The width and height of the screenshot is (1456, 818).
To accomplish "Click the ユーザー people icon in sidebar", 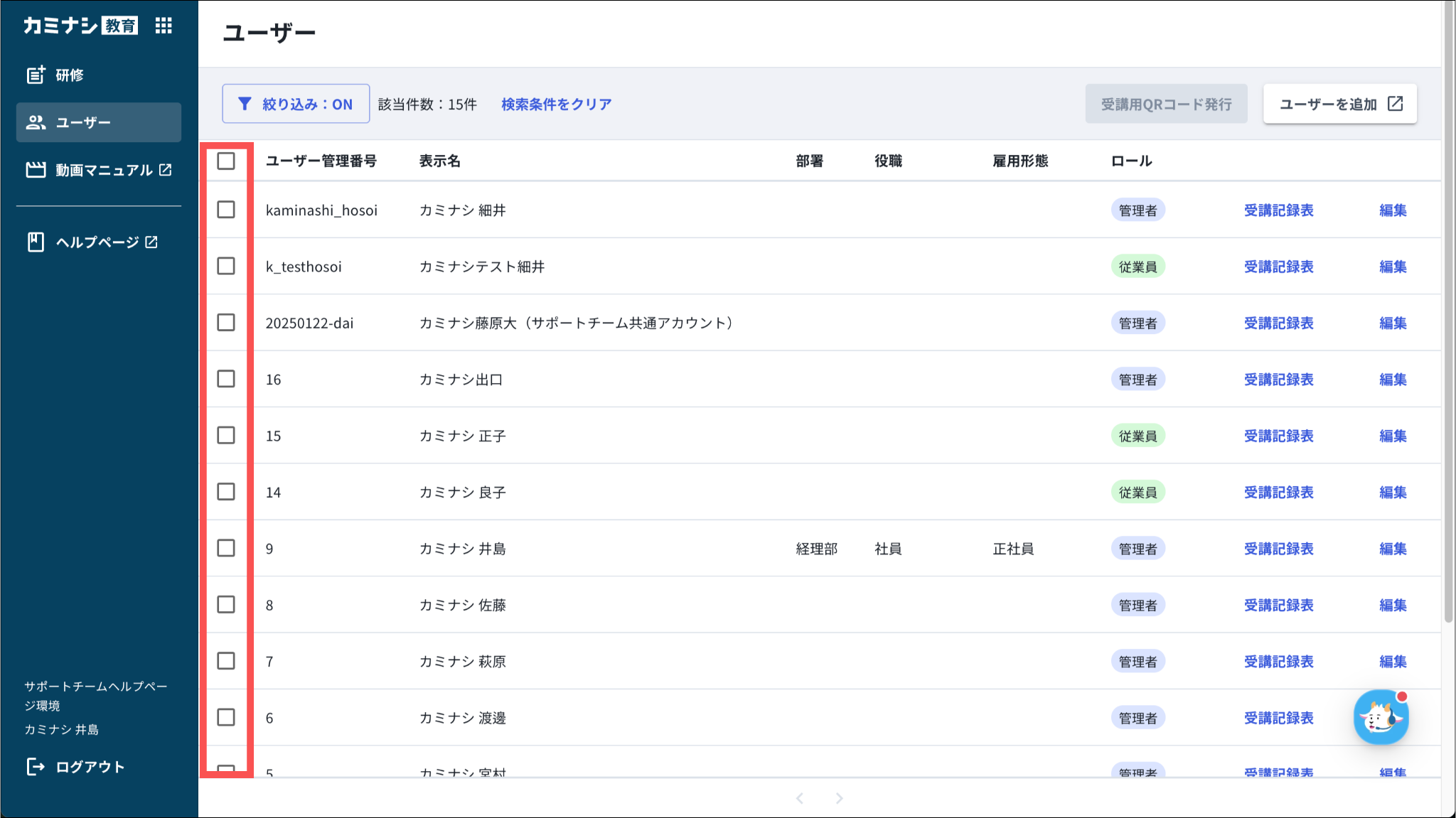I will pos(36,122).
